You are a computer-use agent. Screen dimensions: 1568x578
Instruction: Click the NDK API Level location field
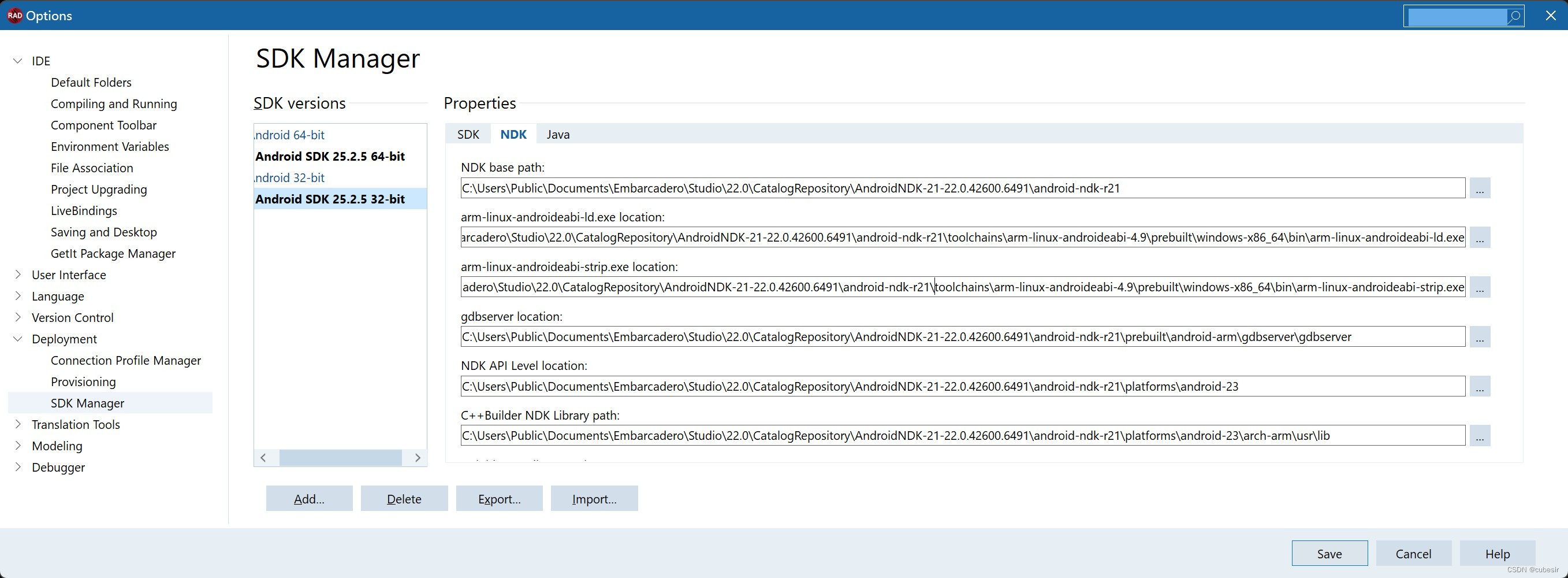click(962, 386)
